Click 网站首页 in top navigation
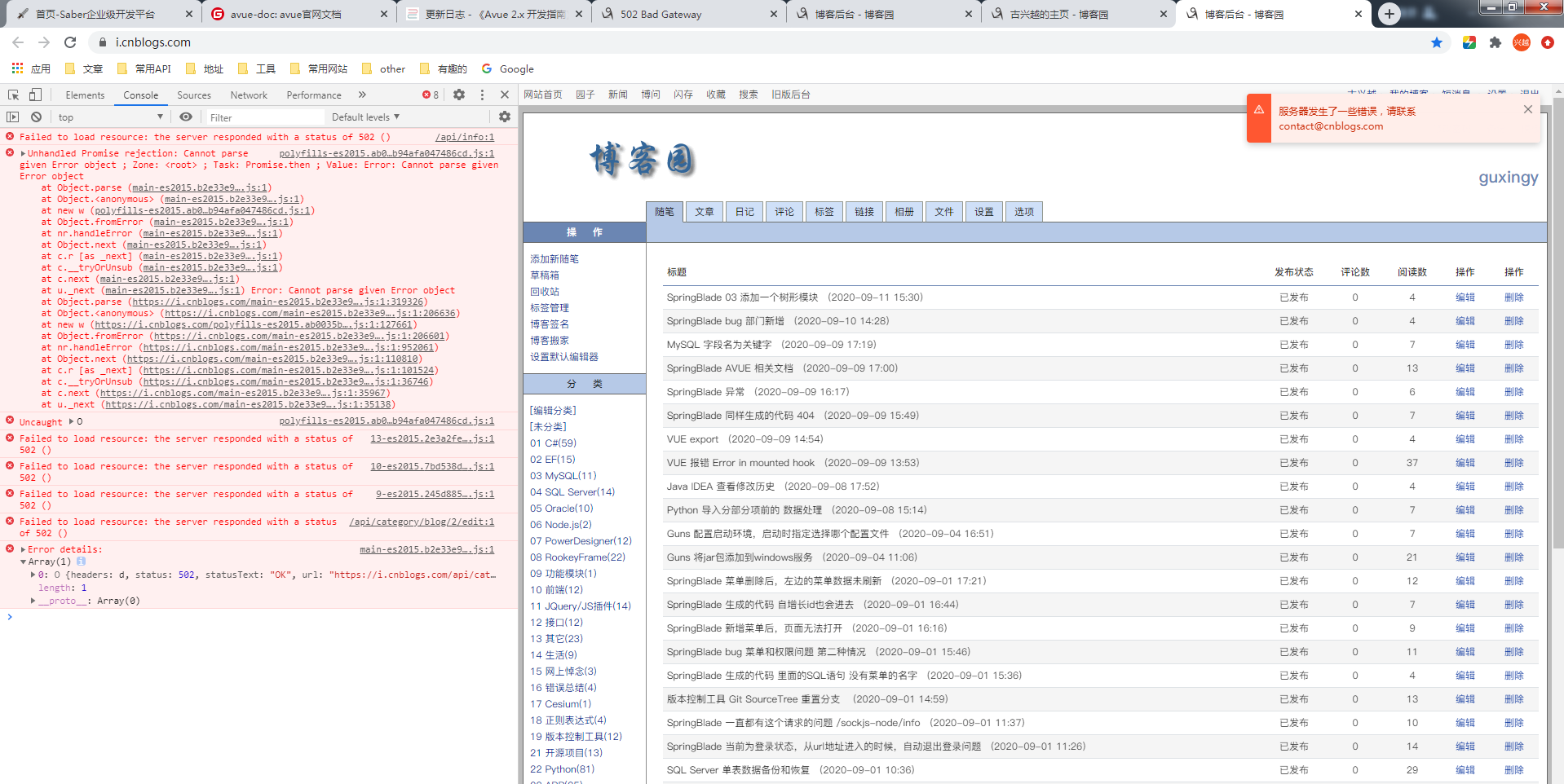This screenshot has height=784, width=1564. (x=543, y=95)
